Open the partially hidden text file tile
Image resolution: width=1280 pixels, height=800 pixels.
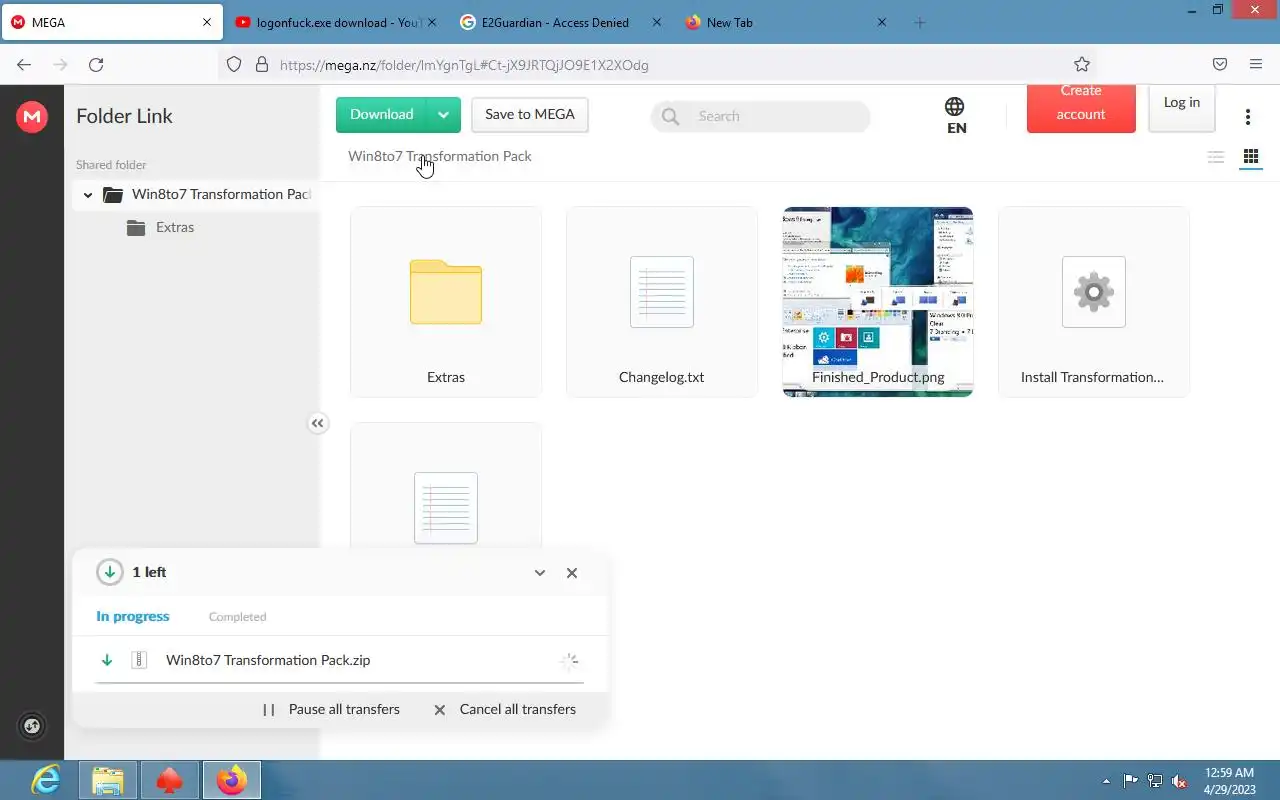coord(446,485)
